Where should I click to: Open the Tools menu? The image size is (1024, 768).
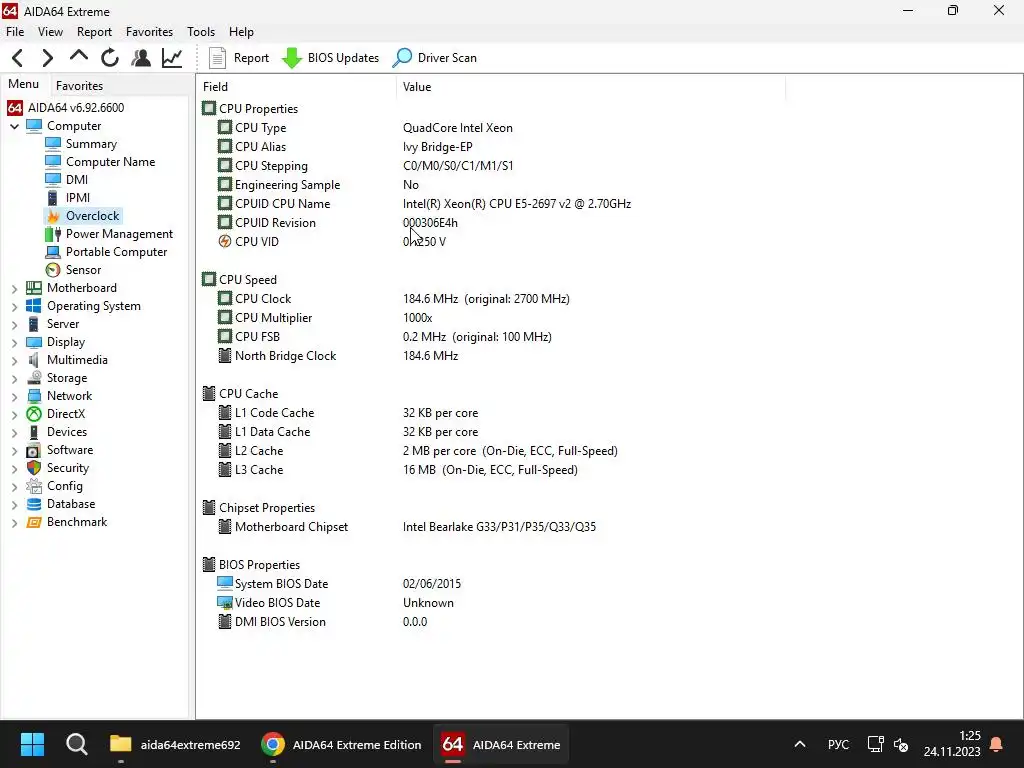tap(200, 32)
